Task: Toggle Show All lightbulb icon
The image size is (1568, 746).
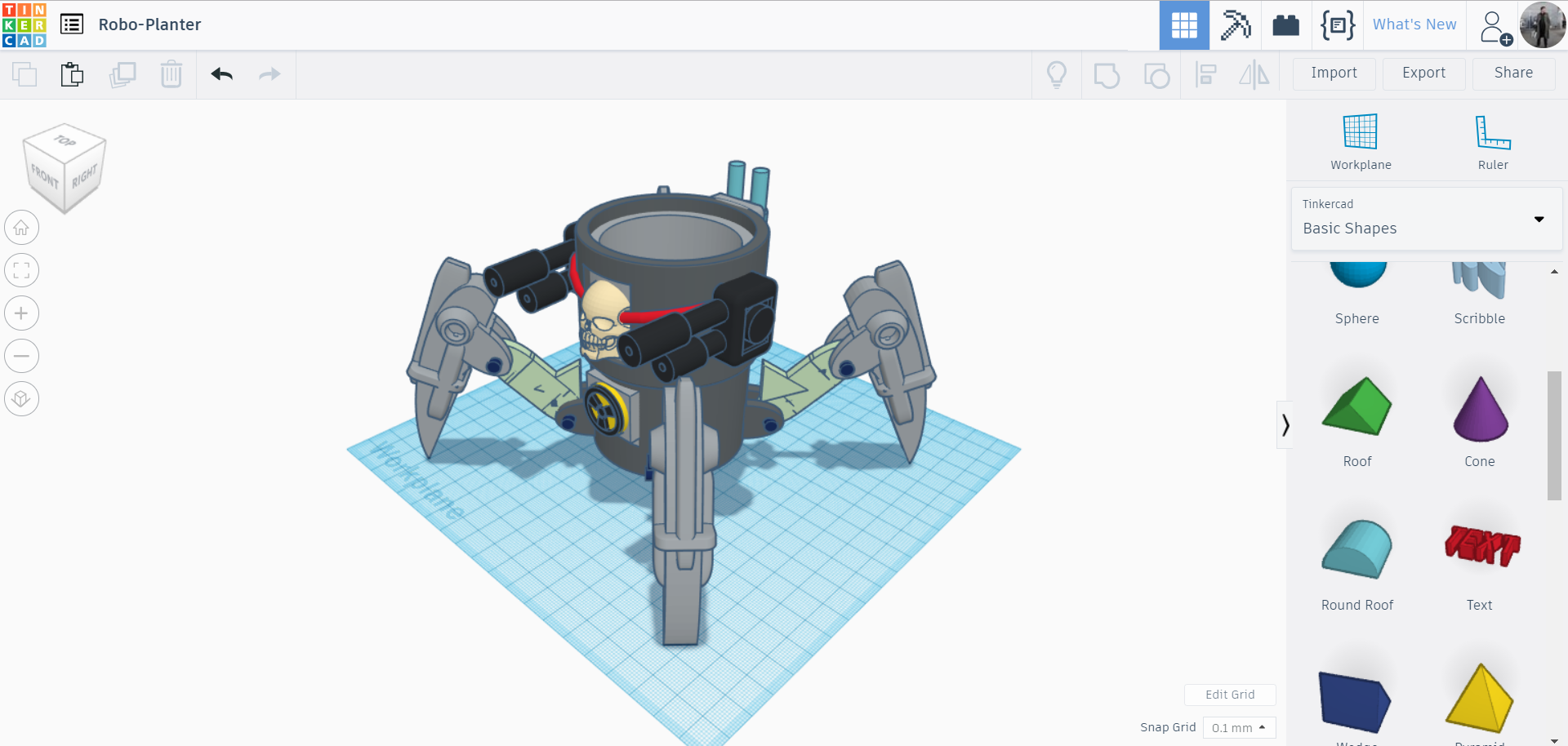Action: point(1057,75)
